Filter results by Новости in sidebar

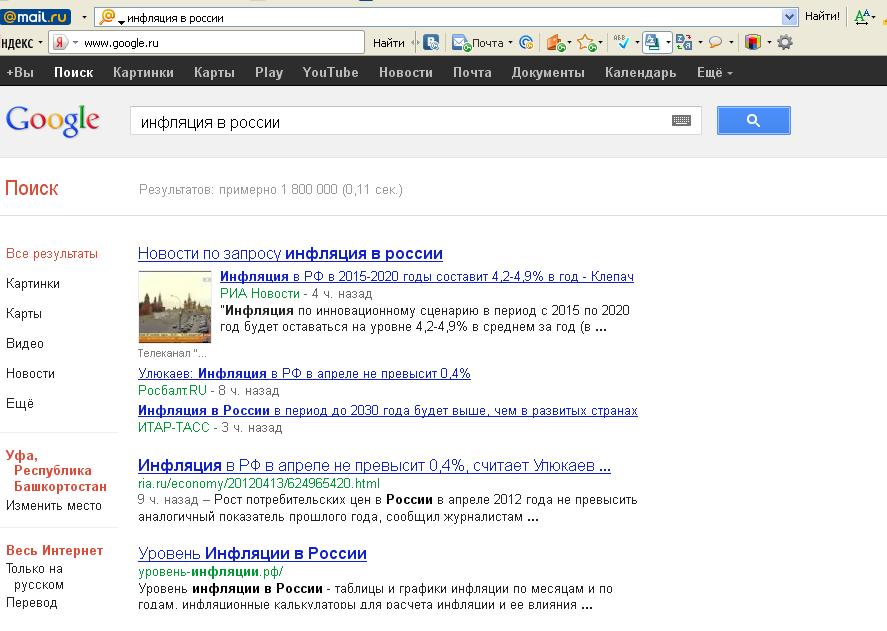(31, 374)
